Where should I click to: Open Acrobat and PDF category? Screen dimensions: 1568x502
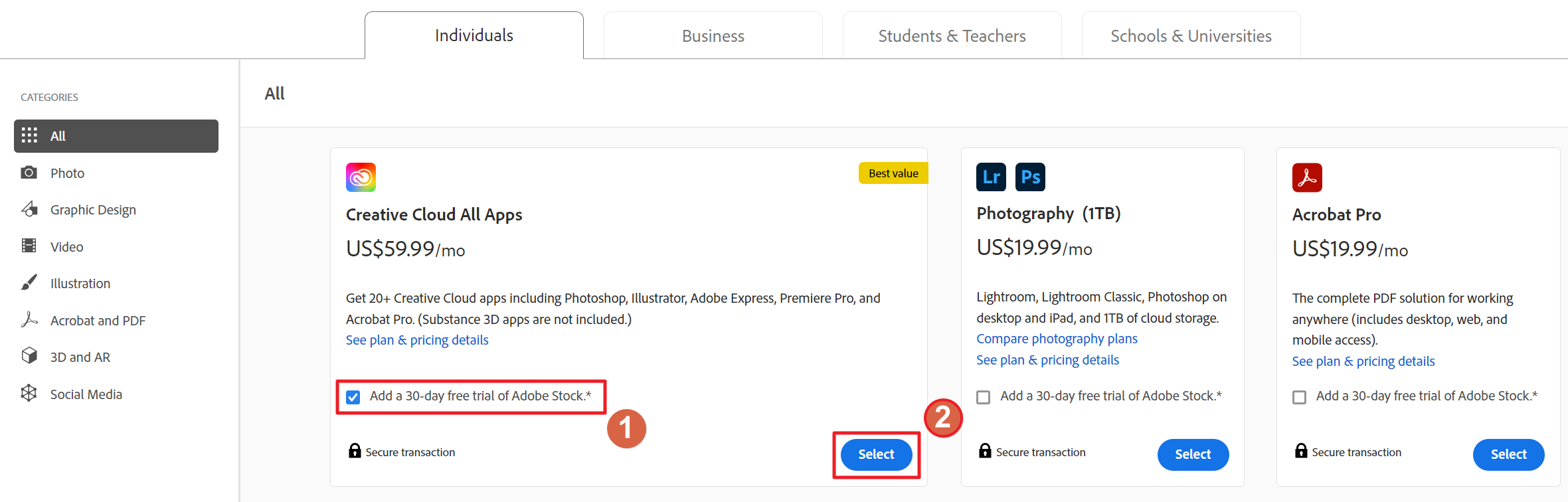coord(116,321)
